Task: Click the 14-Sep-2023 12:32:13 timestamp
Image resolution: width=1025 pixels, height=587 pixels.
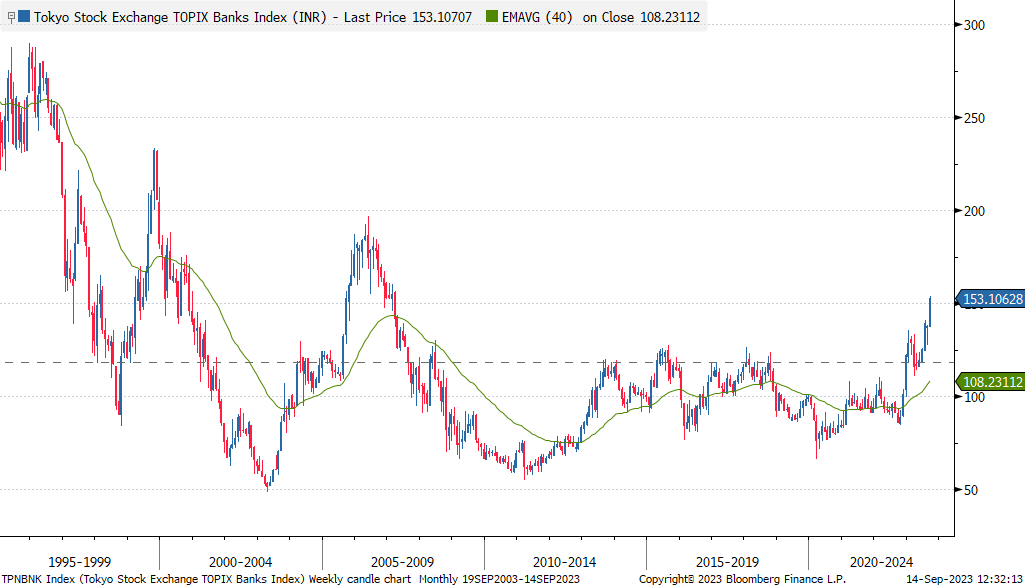Action: [x=964, y=579]
